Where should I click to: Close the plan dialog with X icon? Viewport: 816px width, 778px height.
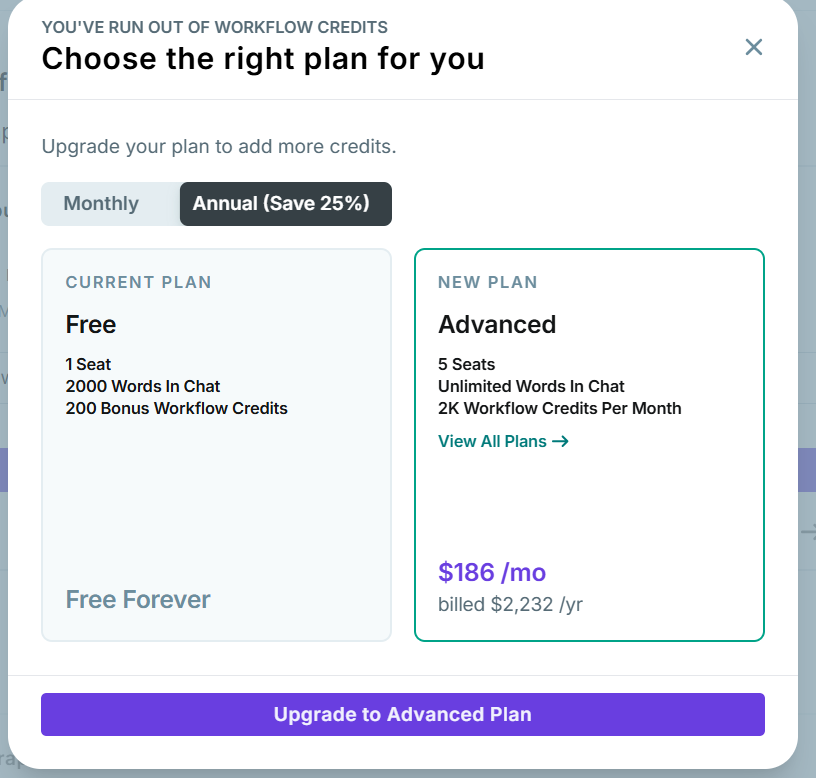tap(754, 47)
